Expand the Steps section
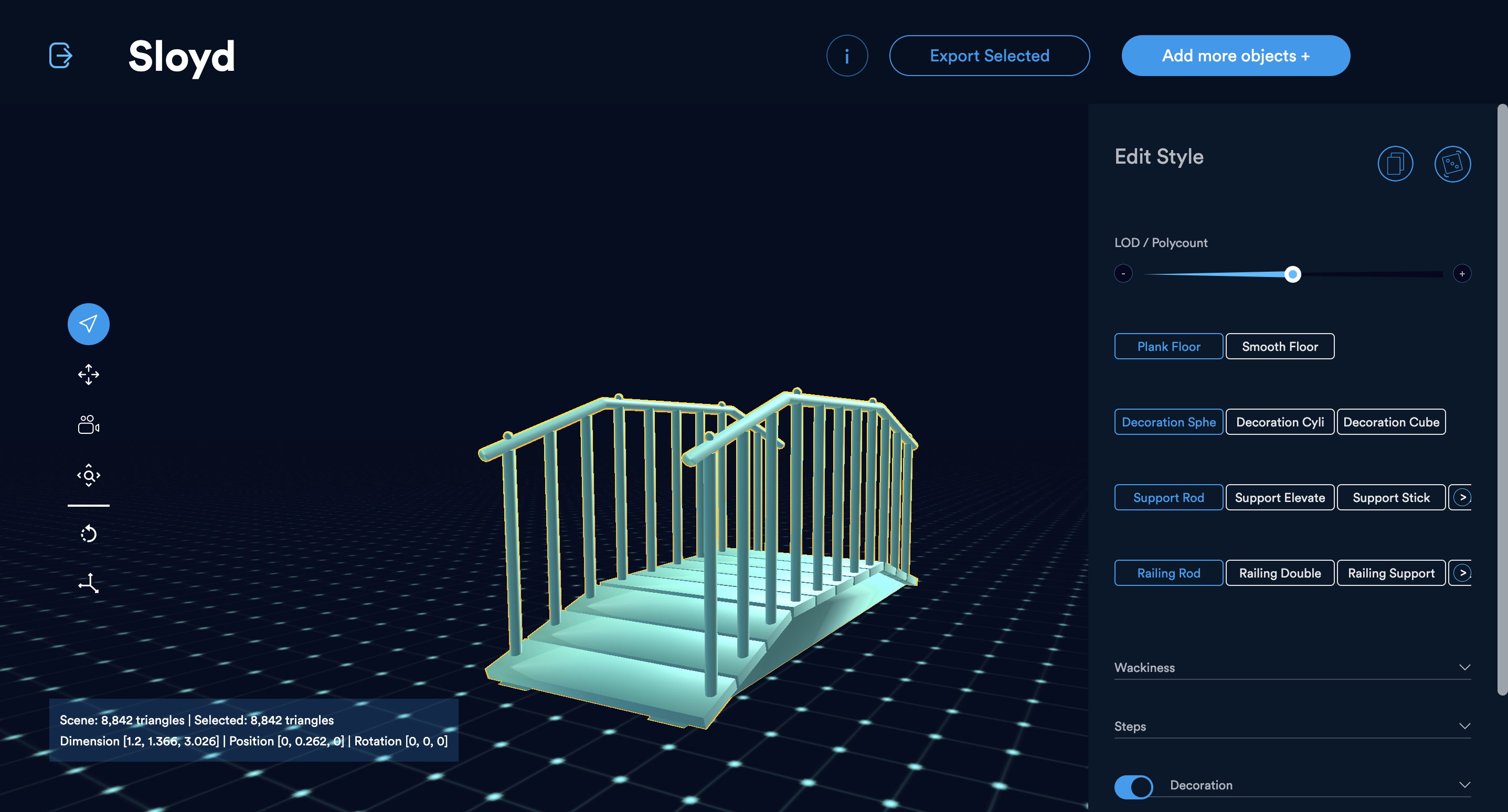Image resolution: width=1508 pixels, height=812 pixels. tap(1292, 726)
